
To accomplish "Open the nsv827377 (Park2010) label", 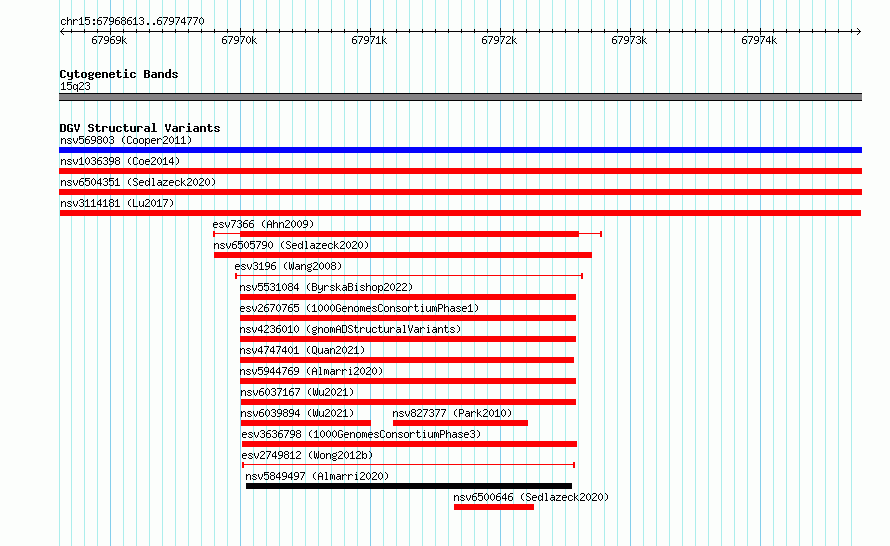I will [452, 413].
